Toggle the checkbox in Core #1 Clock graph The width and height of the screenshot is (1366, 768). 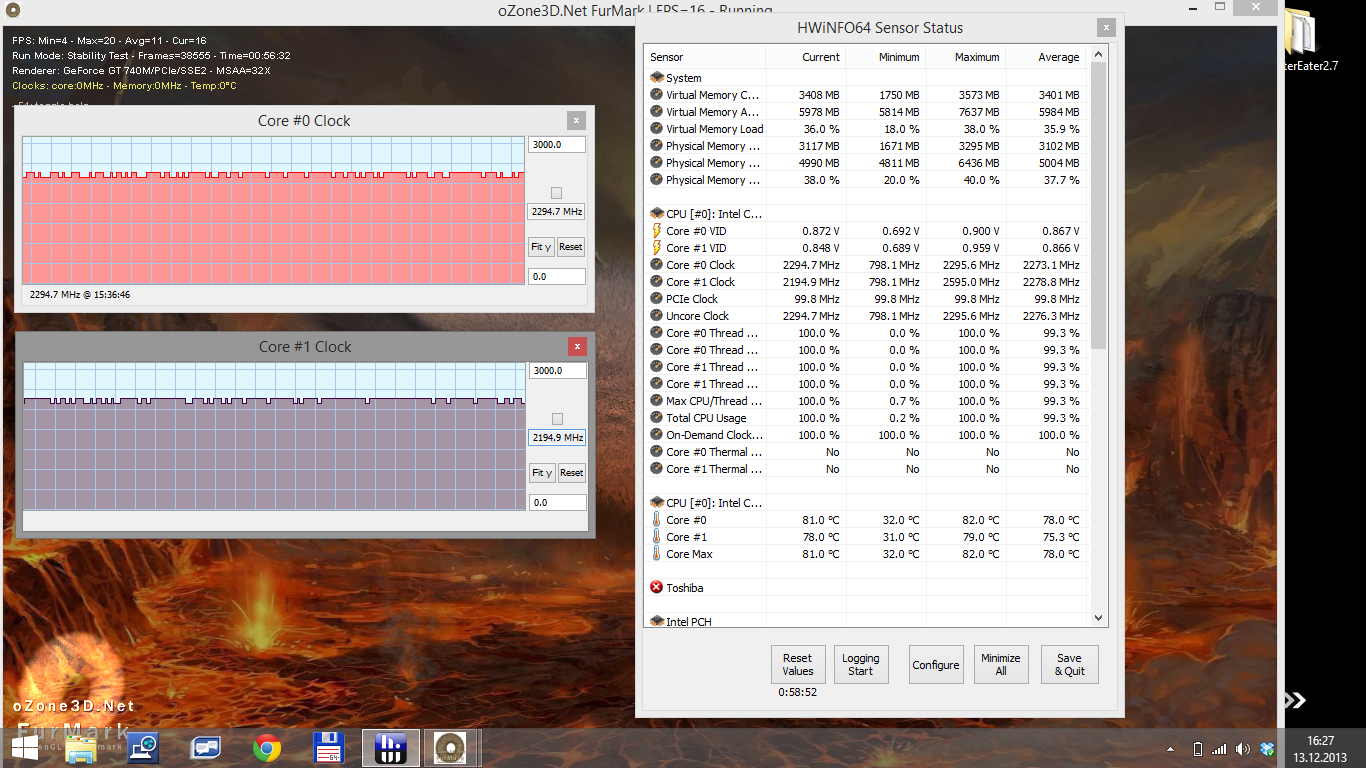[557, 419]
